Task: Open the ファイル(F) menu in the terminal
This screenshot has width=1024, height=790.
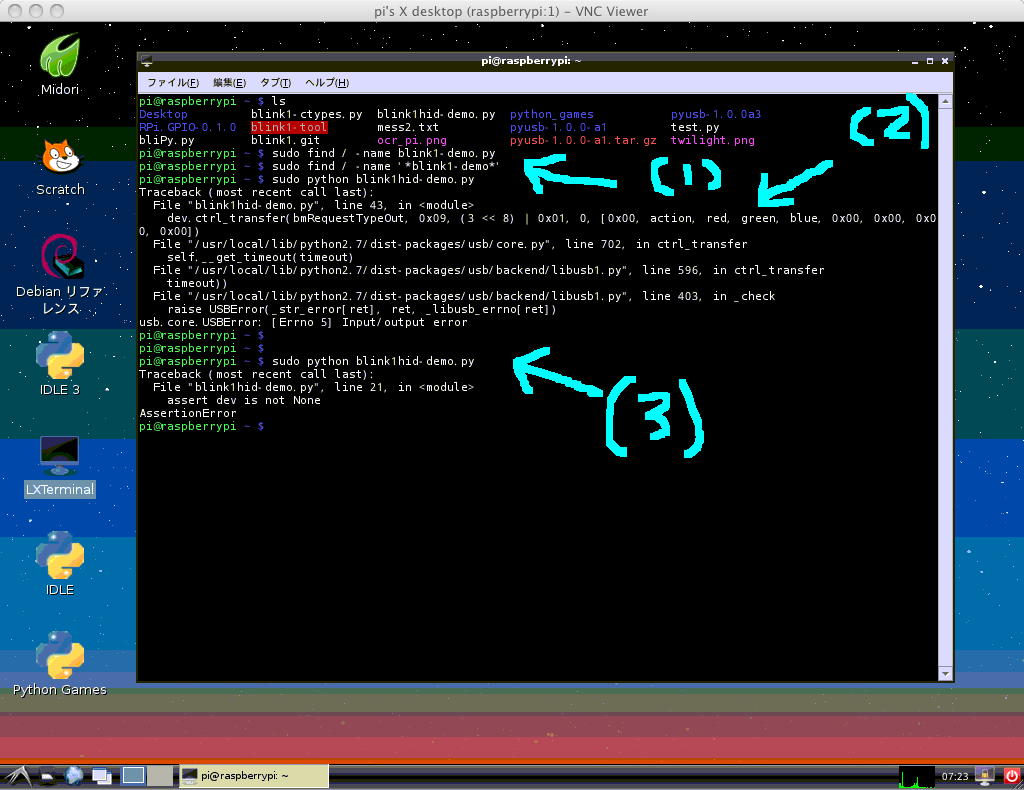Action: coord(172,83)
